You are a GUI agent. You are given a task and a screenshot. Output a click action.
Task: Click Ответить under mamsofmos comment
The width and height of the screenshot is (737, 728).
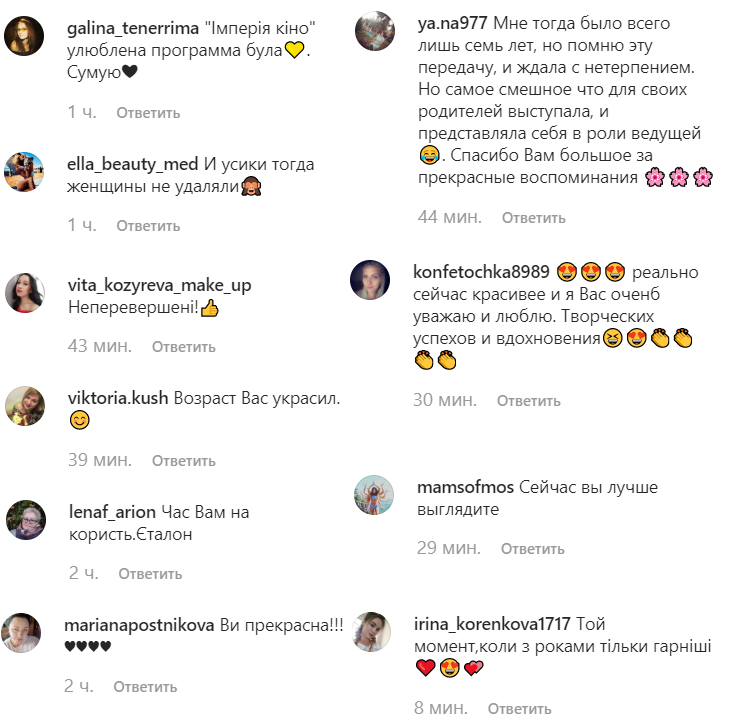pyautogui.click(x=533, y=548)
